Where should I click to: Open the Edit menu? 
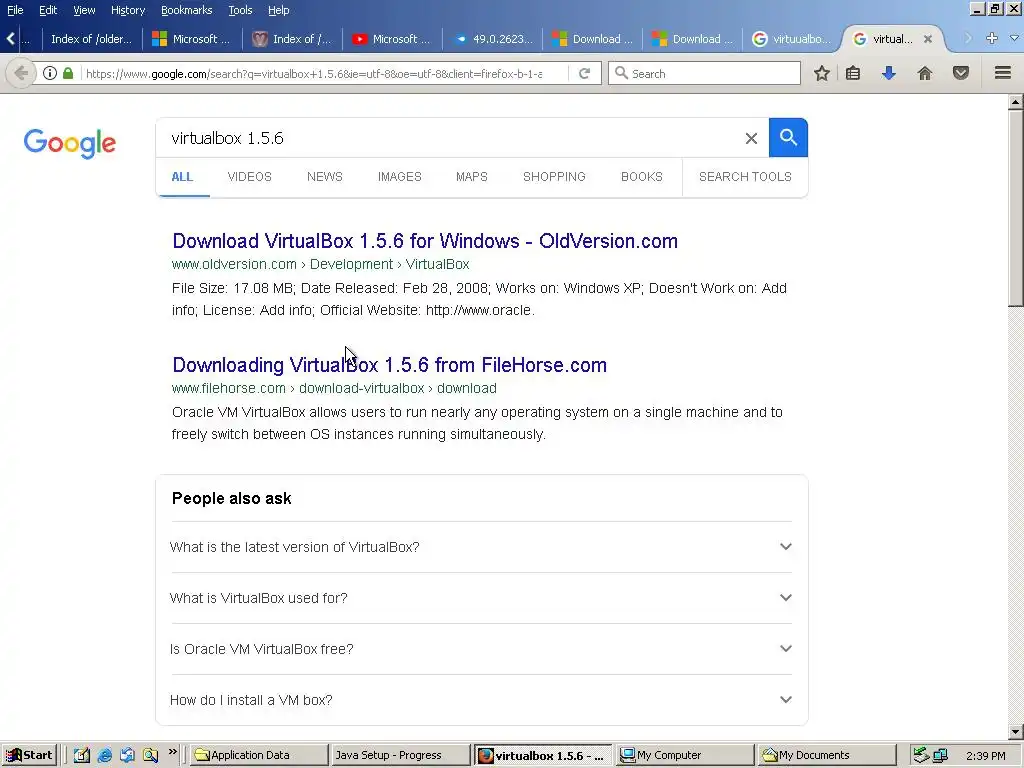(48, 10)
